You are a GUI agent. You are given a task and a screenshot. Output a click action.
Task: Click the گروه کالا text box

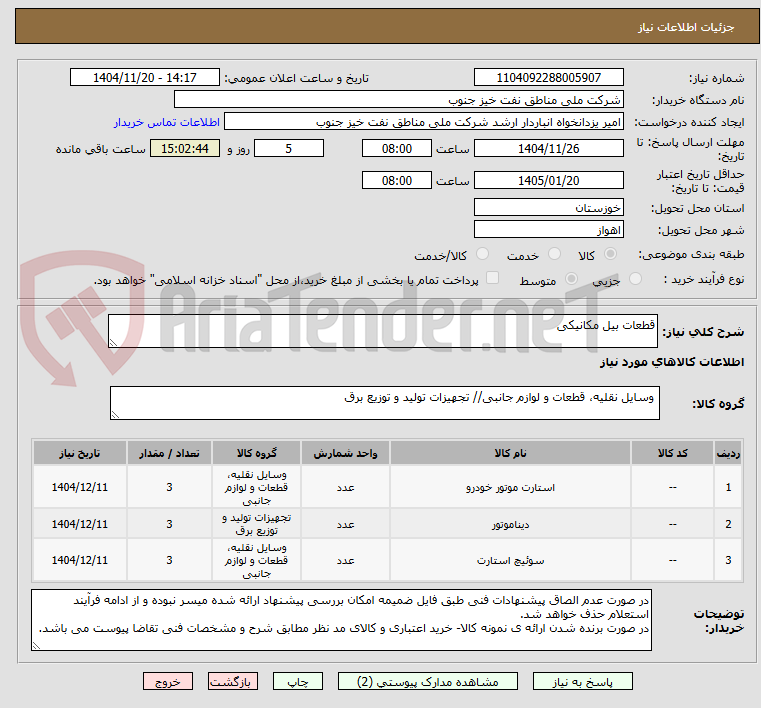coord(384,403)
